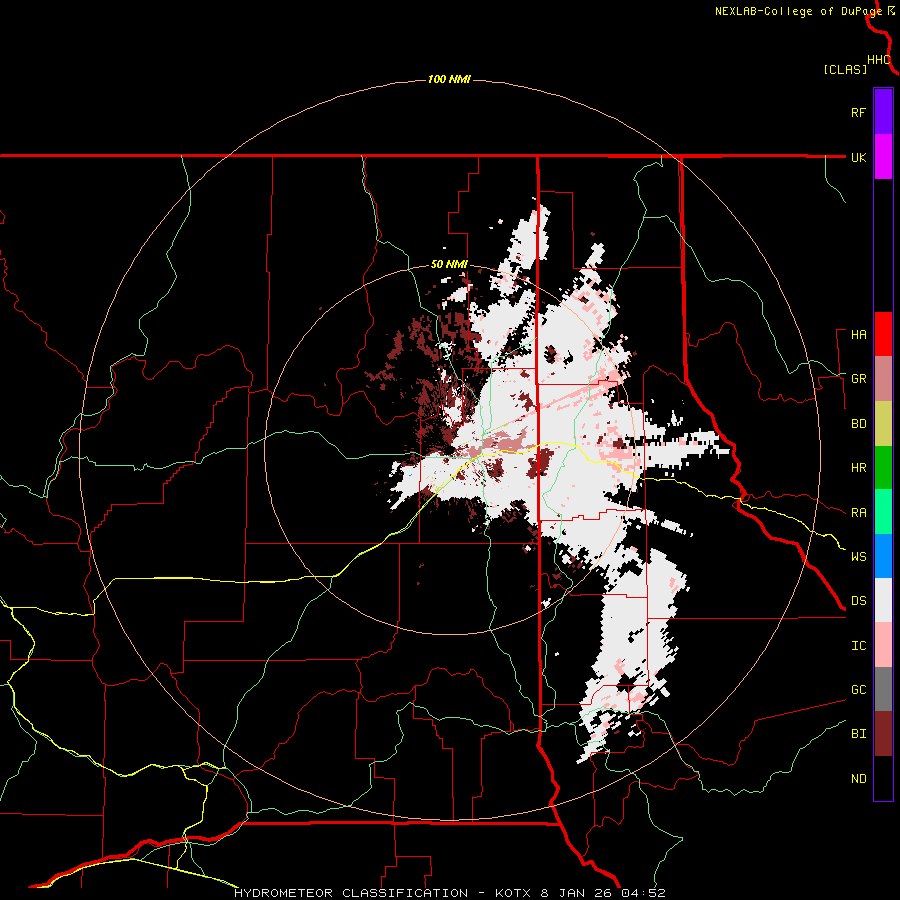Image resolution: width=900 pixels, height=900 pixels.
Task: Click the [CLAS] label above the legend
Action: [845, 70]
